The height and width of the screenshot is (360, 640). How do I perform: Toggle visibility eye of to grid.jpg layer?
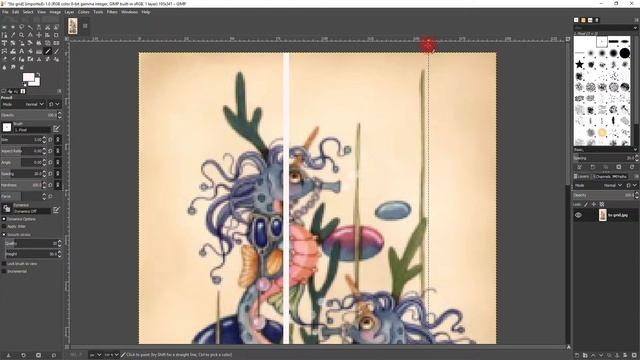(x=578, y=215)
